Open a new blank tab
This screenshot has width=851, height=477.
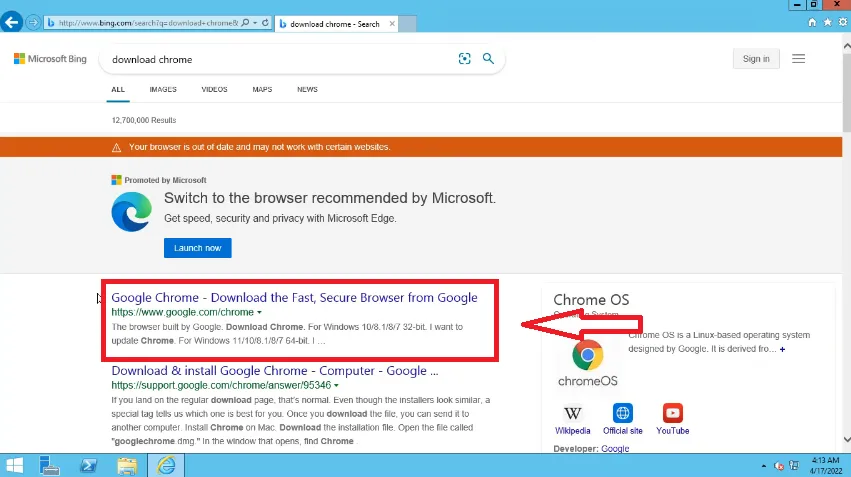pyautogui.click(x=408, y=24)
